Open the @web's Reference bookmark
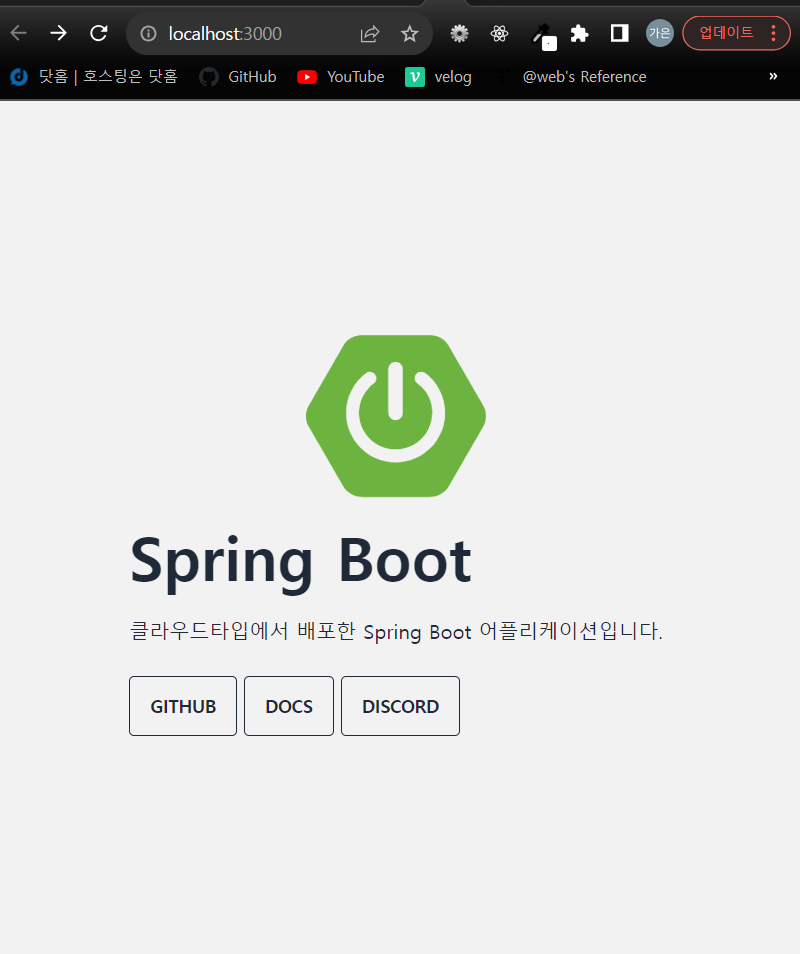The height and width of the screenshot is (954, 800). [570, 77]
